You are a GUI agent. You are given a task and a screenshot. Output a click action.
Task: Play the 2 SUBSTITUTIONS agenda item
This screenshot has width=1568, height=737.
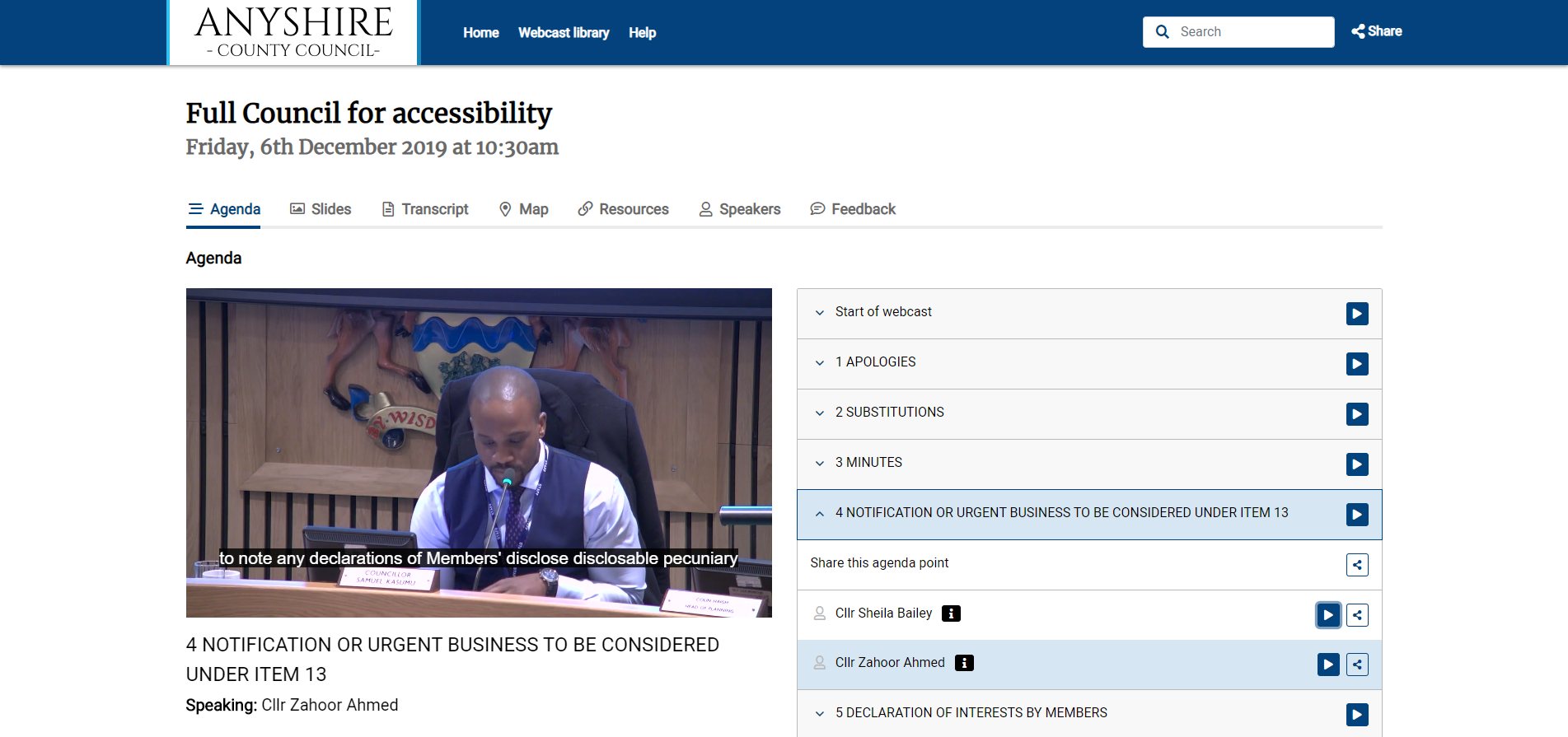pyautogui.click(x=1357, y=414)
